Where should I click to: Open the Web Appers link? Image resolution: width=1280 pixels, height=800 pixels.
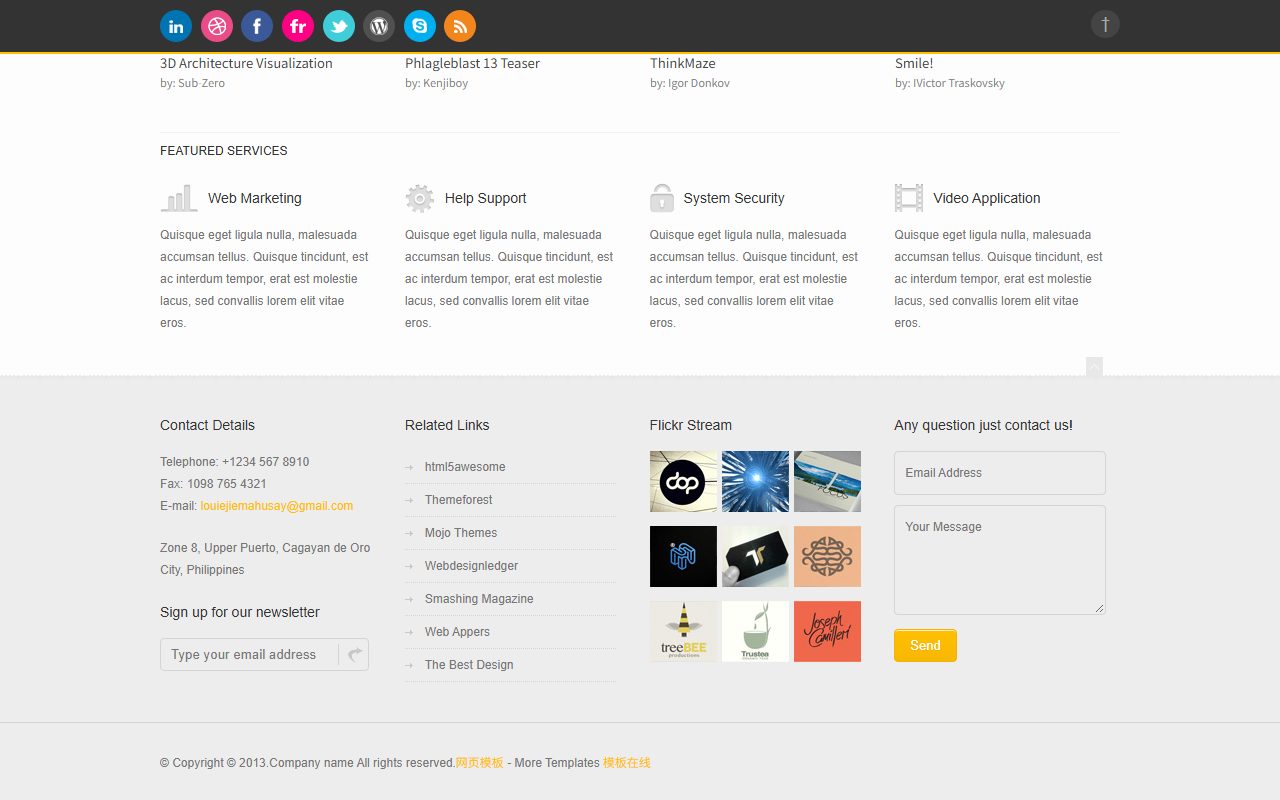tap(457, 632)
